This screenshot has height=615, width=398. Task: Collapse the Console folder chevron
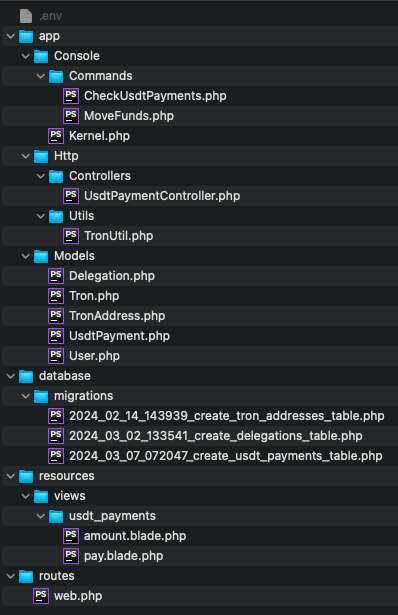(x=26, y=56)
